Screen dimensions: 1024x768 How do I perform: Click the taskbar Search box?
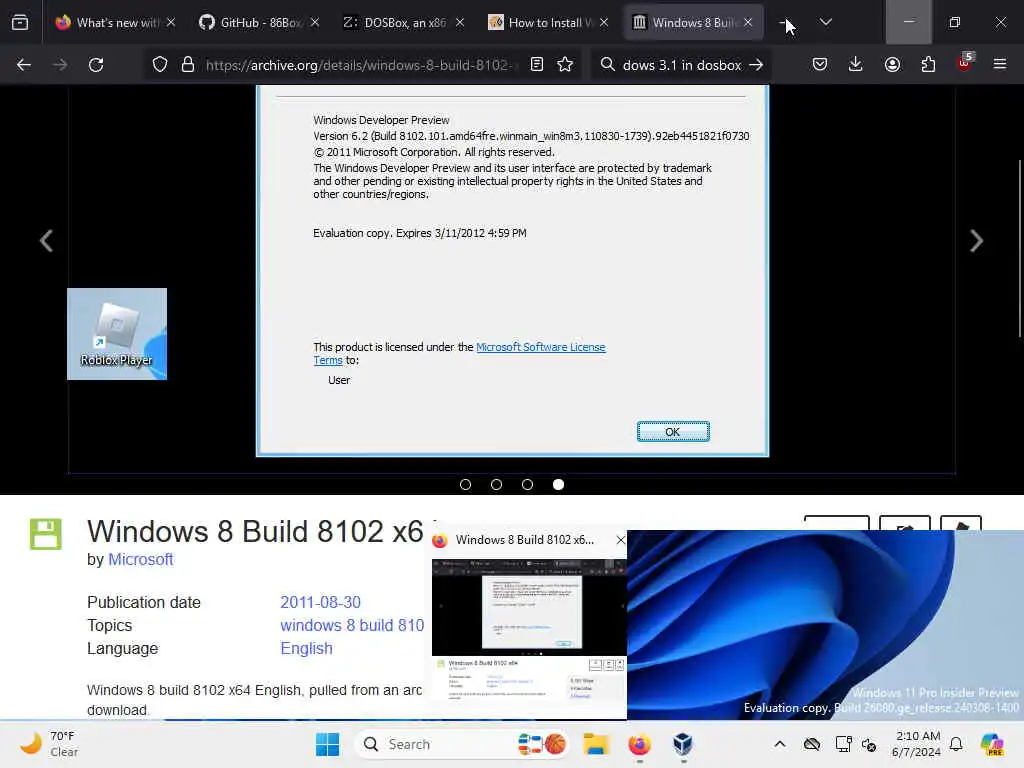(x=461, y=744)
